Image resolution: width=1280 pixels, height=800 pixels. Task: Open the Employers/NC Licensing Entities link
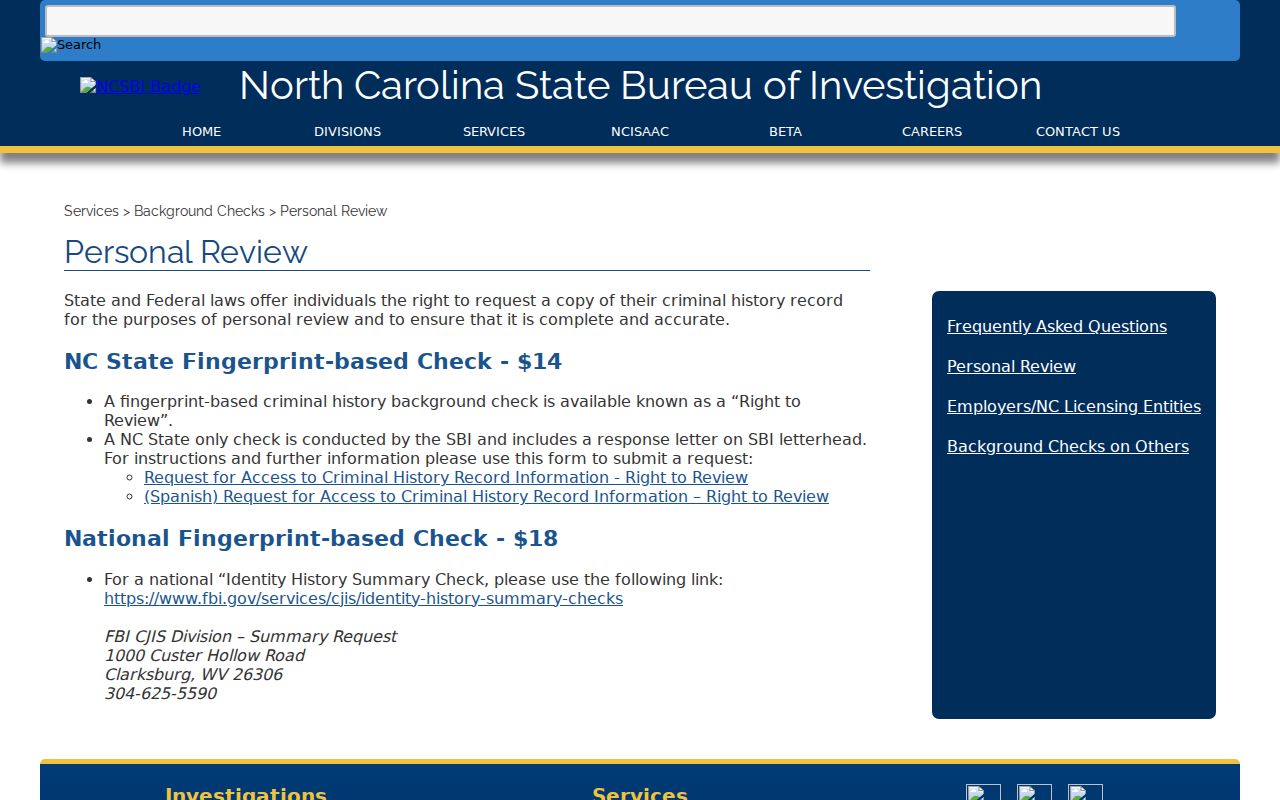point(1074,406)
